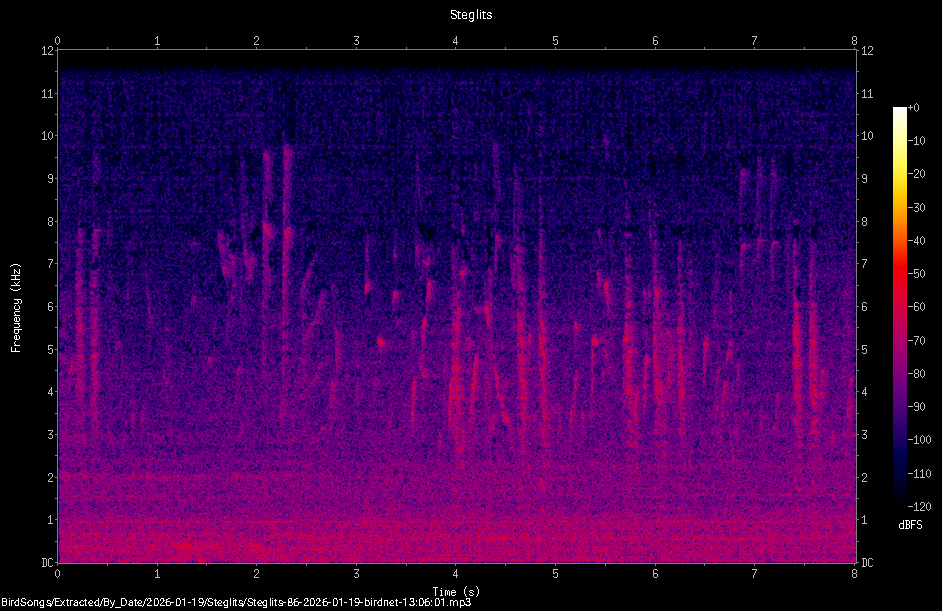Screen dimensions: 942x611
Task: Click the -50 label on the dBFS scale
Action: (916, 273)
